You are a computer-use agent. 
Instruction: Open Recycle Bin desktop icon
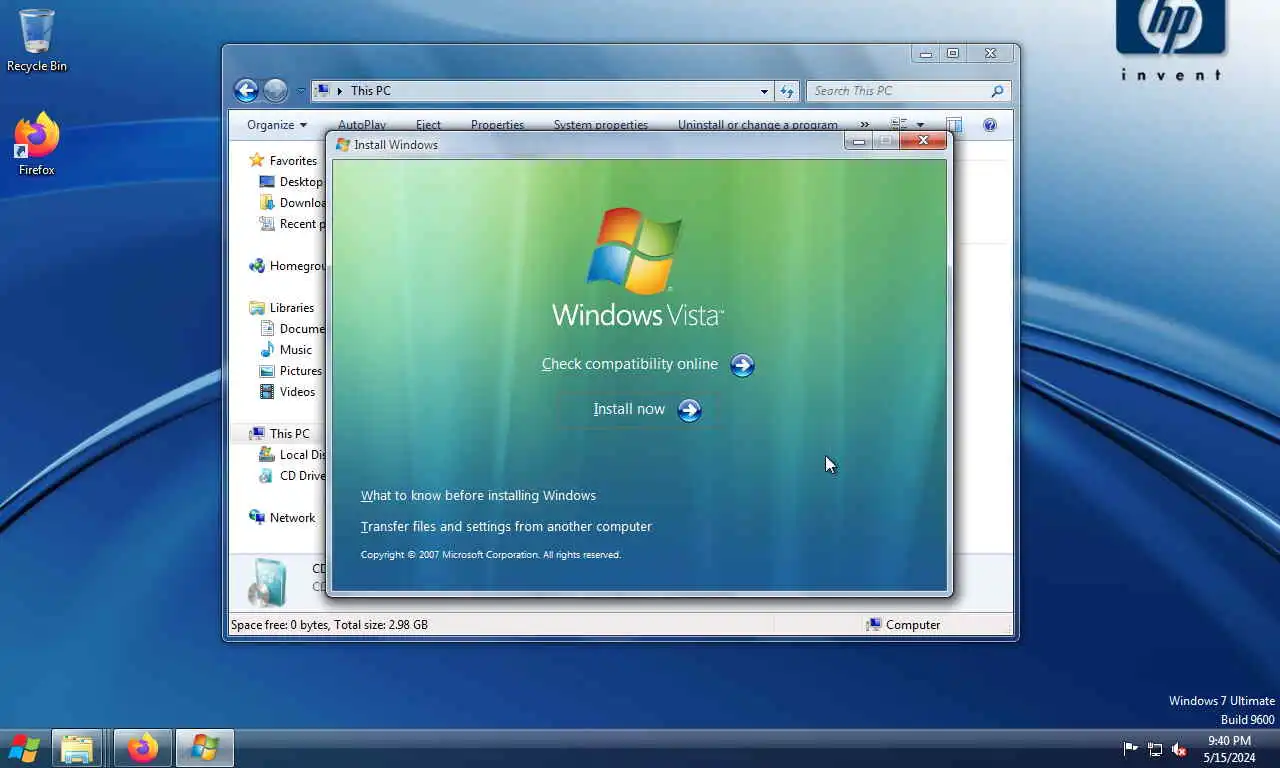[37, 41]
